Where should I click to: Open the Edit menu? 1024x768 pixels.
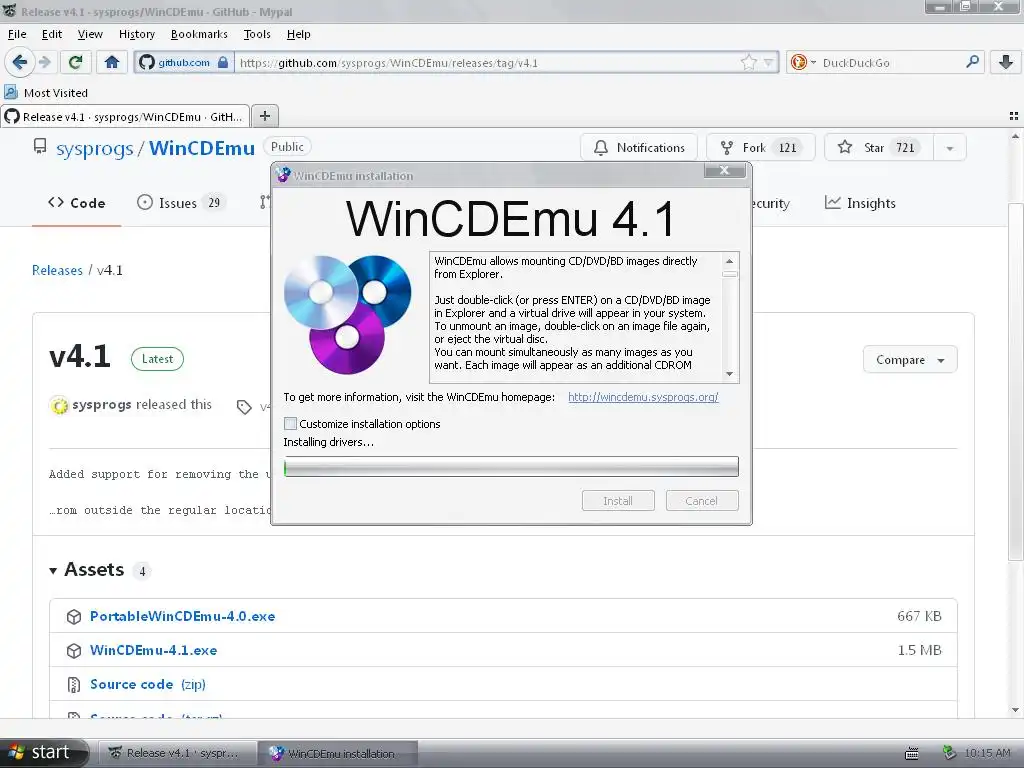[x=52, y=34]
